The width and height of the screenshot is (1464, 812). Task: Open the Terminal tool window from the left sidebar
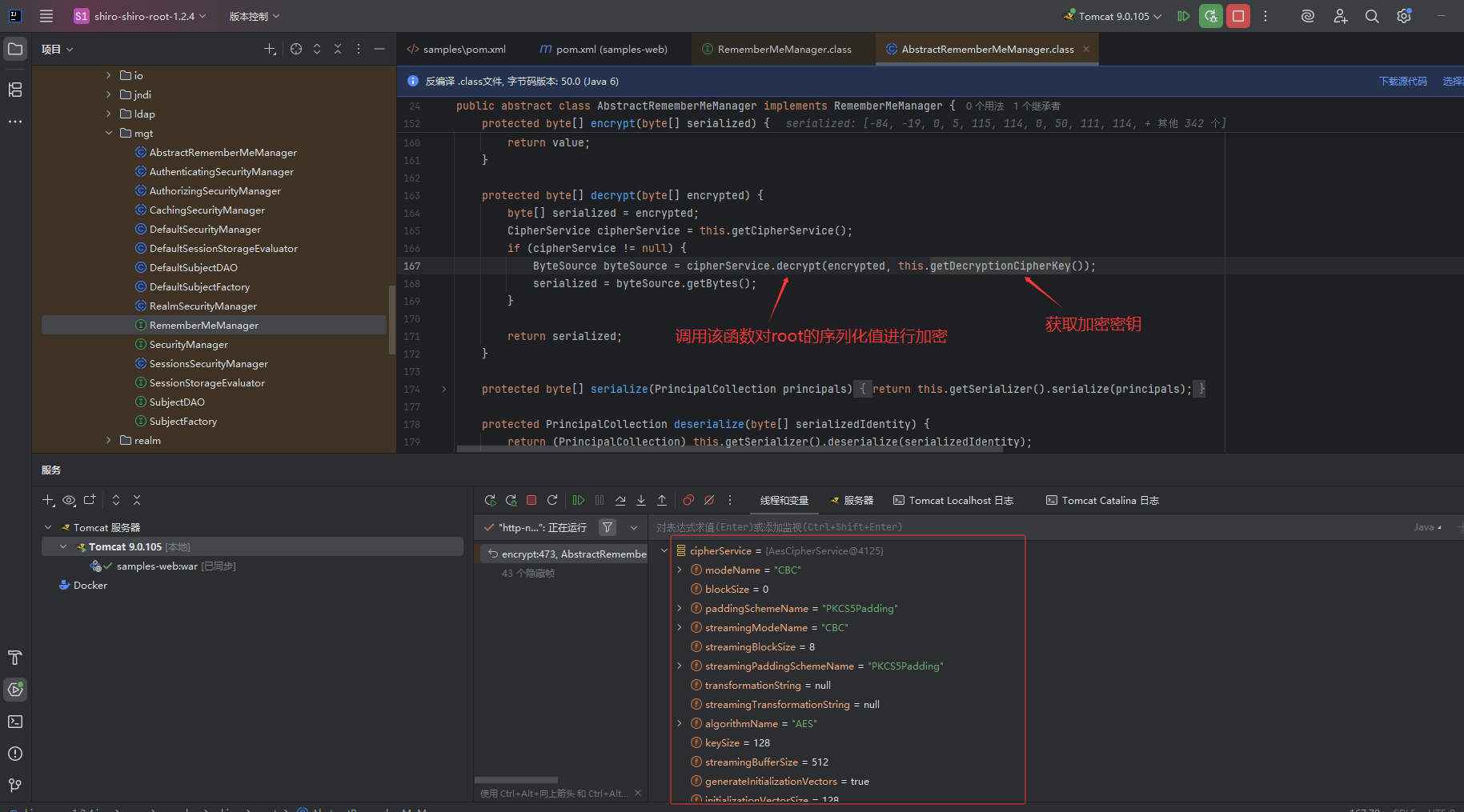15,722
